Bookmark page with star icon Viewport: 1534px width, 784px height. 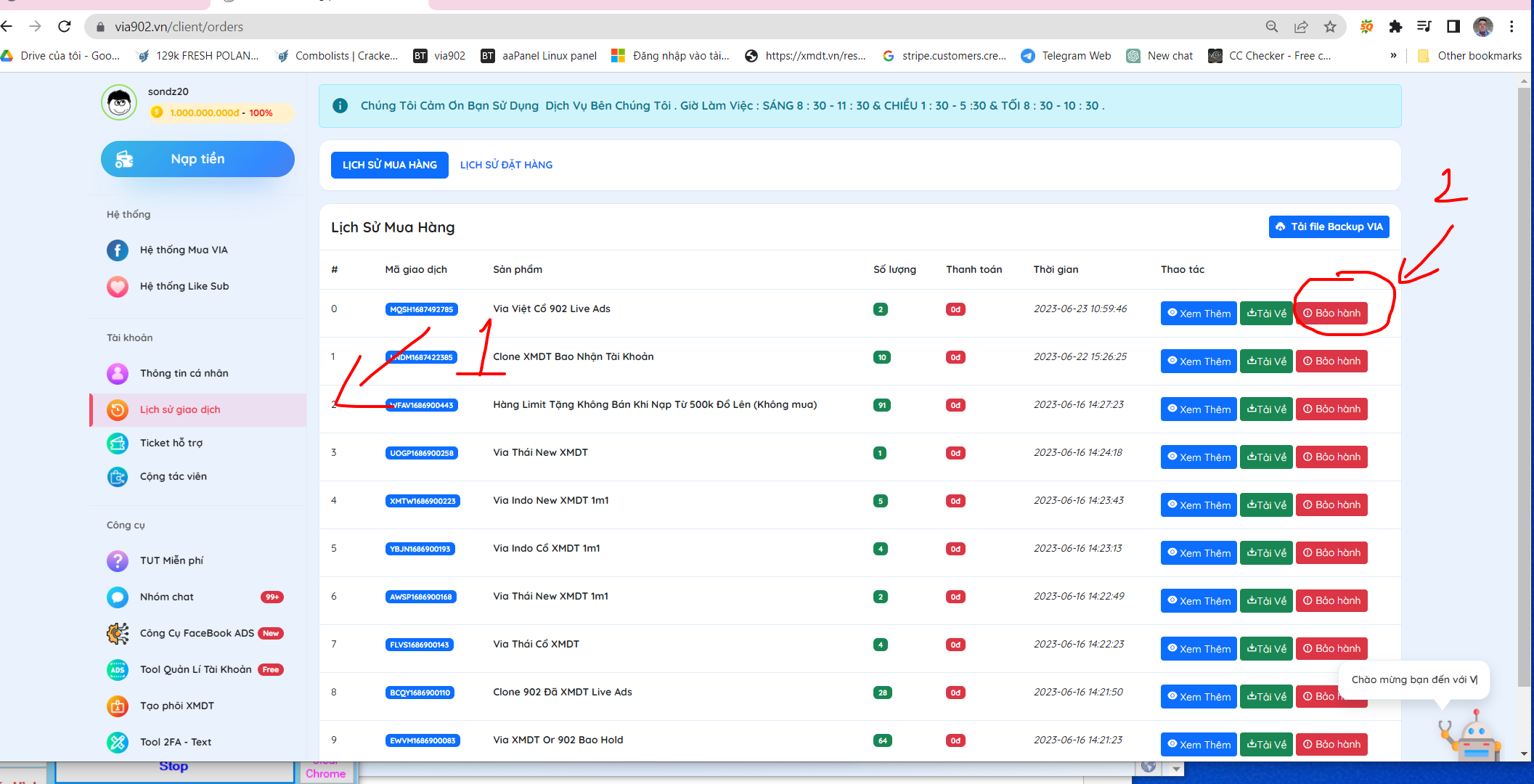click(1330, 27)
